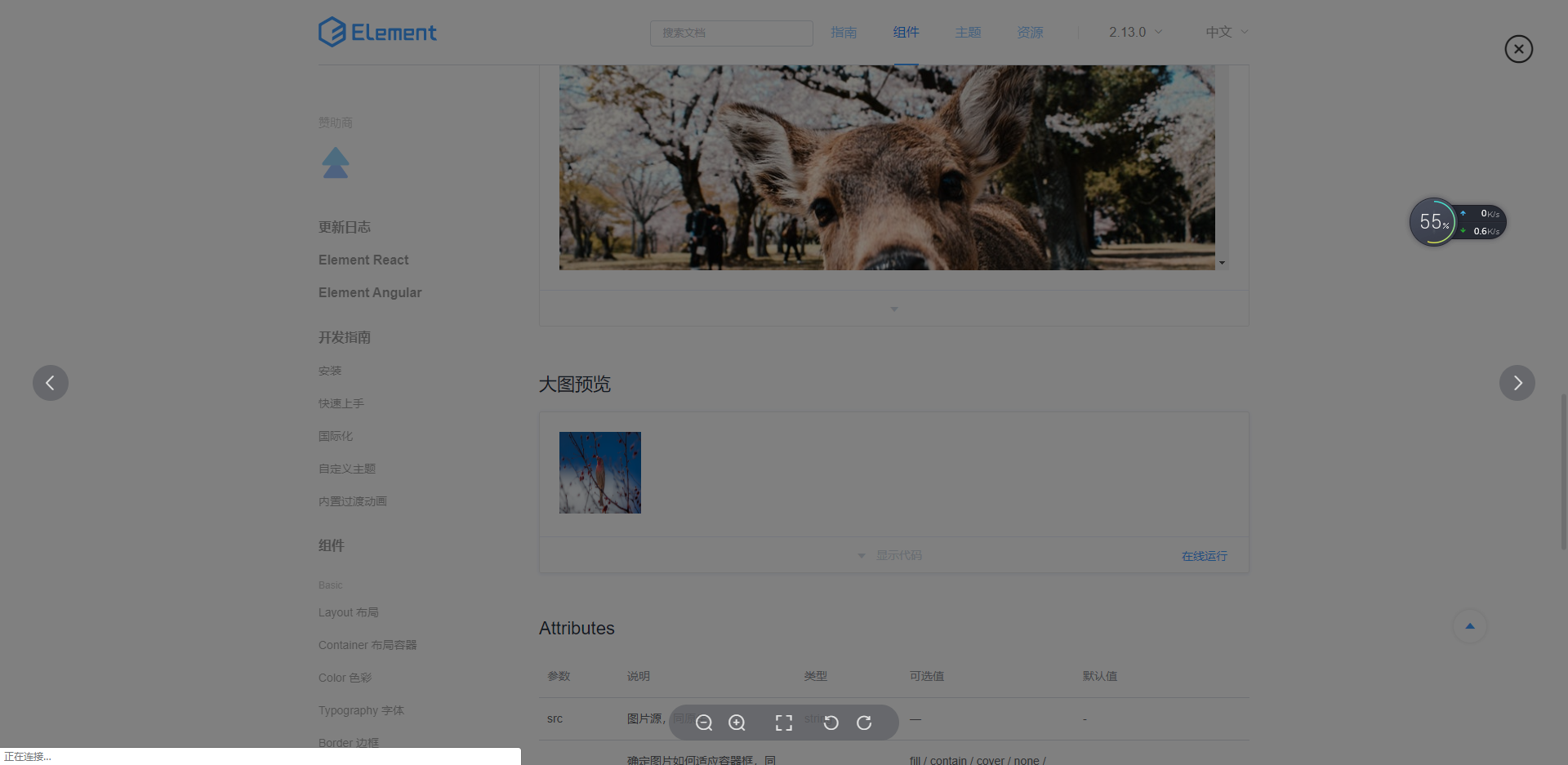Open the 中文 language selector
The image size is (1568, 765).
[1225, 32]
